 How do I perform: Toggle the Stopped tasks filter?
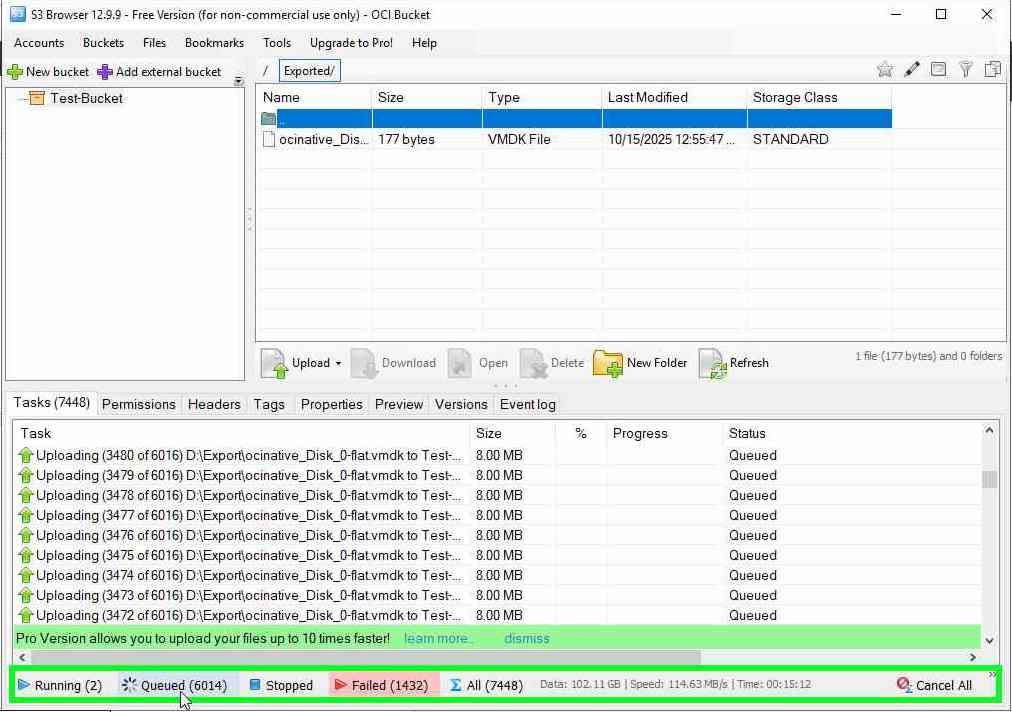(x=281, y=685)
